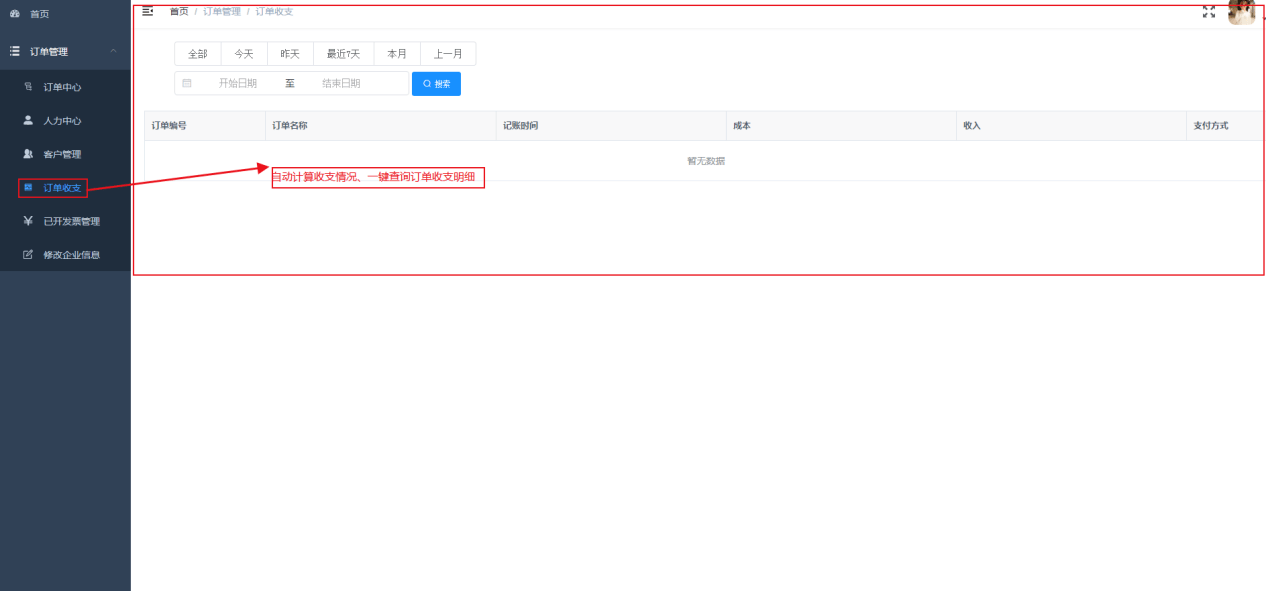Toggle fullscreen with the expand icon
Viewport: 1266px width, 591px height.
1208,11
